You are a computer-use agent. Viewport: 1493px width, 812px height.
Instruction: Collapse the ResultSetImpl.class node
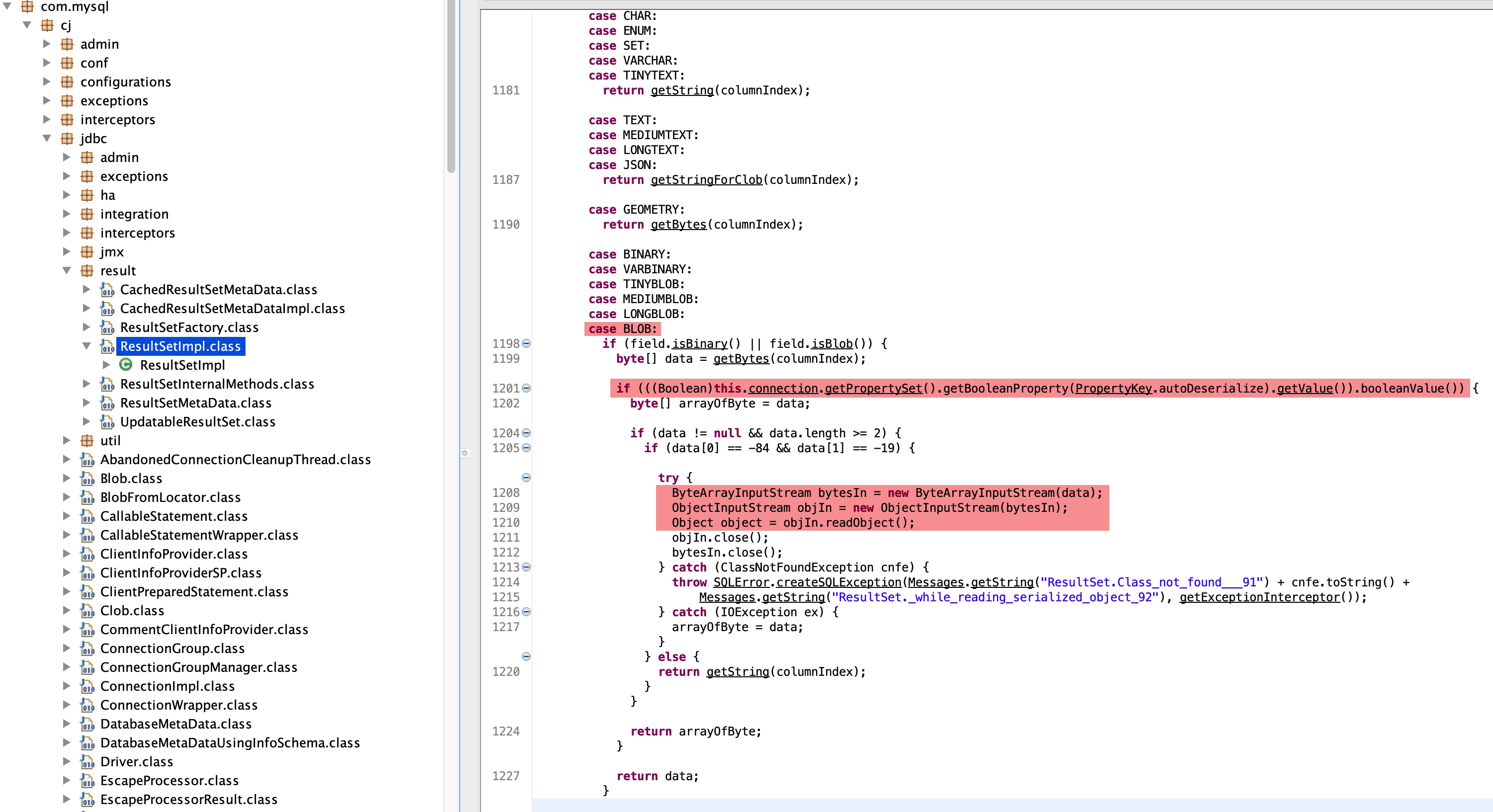tap(86, 346)
